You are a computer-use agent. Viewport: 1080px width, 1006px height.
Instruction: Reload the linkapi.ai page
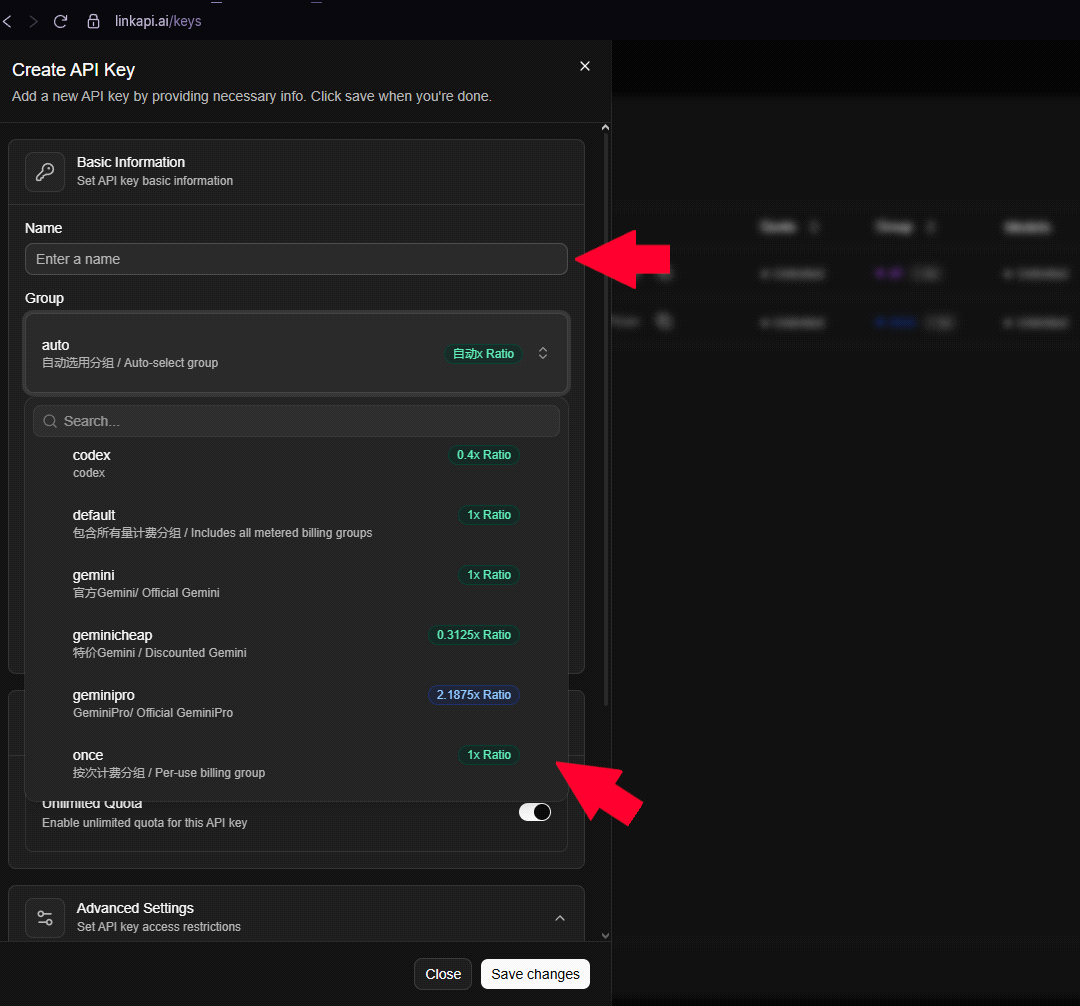[61, 21]
